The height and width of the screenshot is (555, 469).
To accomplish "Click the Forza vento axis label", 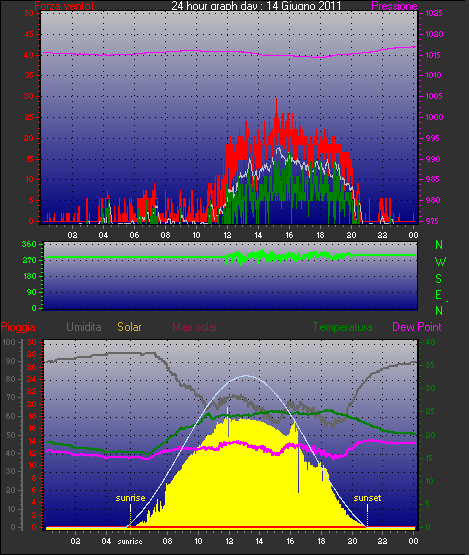I will (64, 6).
